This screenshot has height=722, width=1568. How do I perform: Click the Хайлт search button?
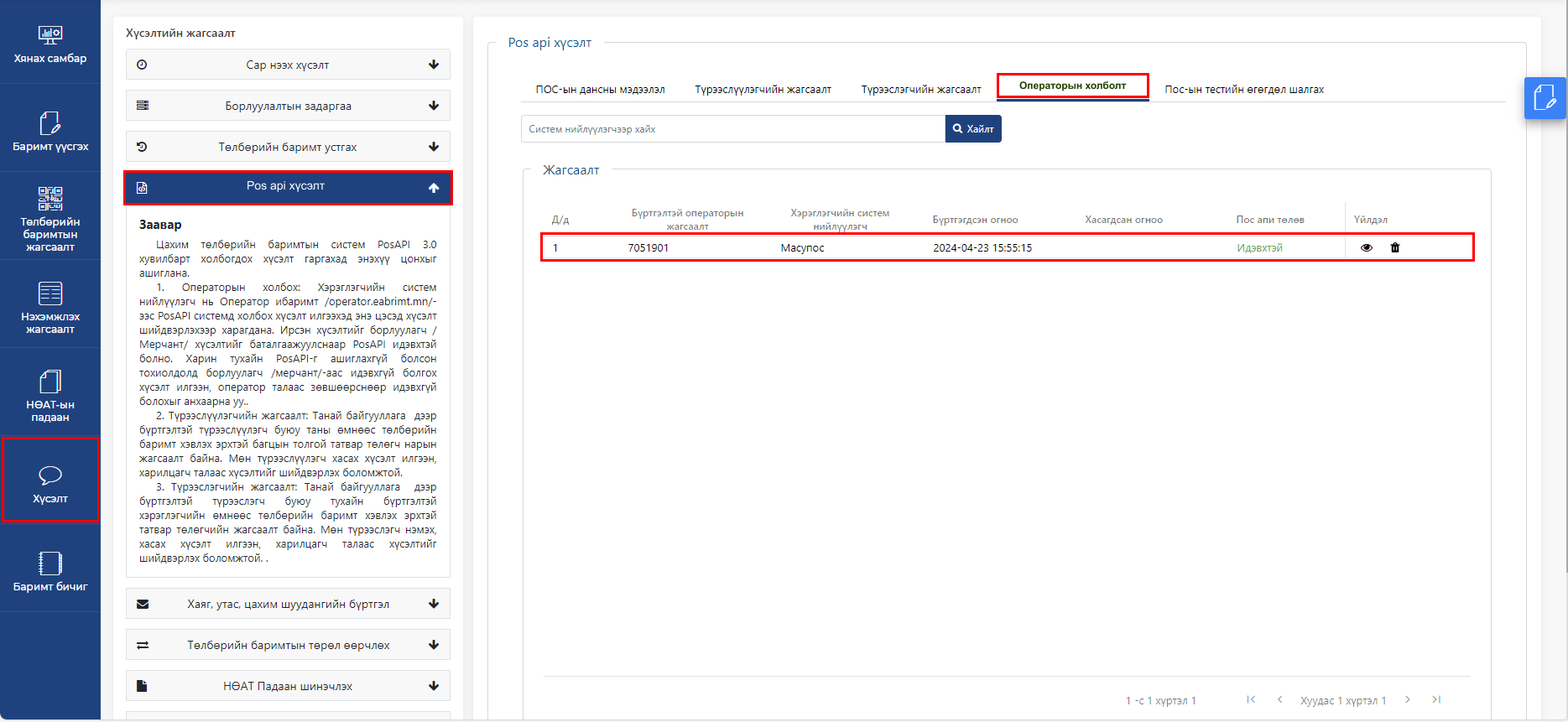(x=973, y=129)
